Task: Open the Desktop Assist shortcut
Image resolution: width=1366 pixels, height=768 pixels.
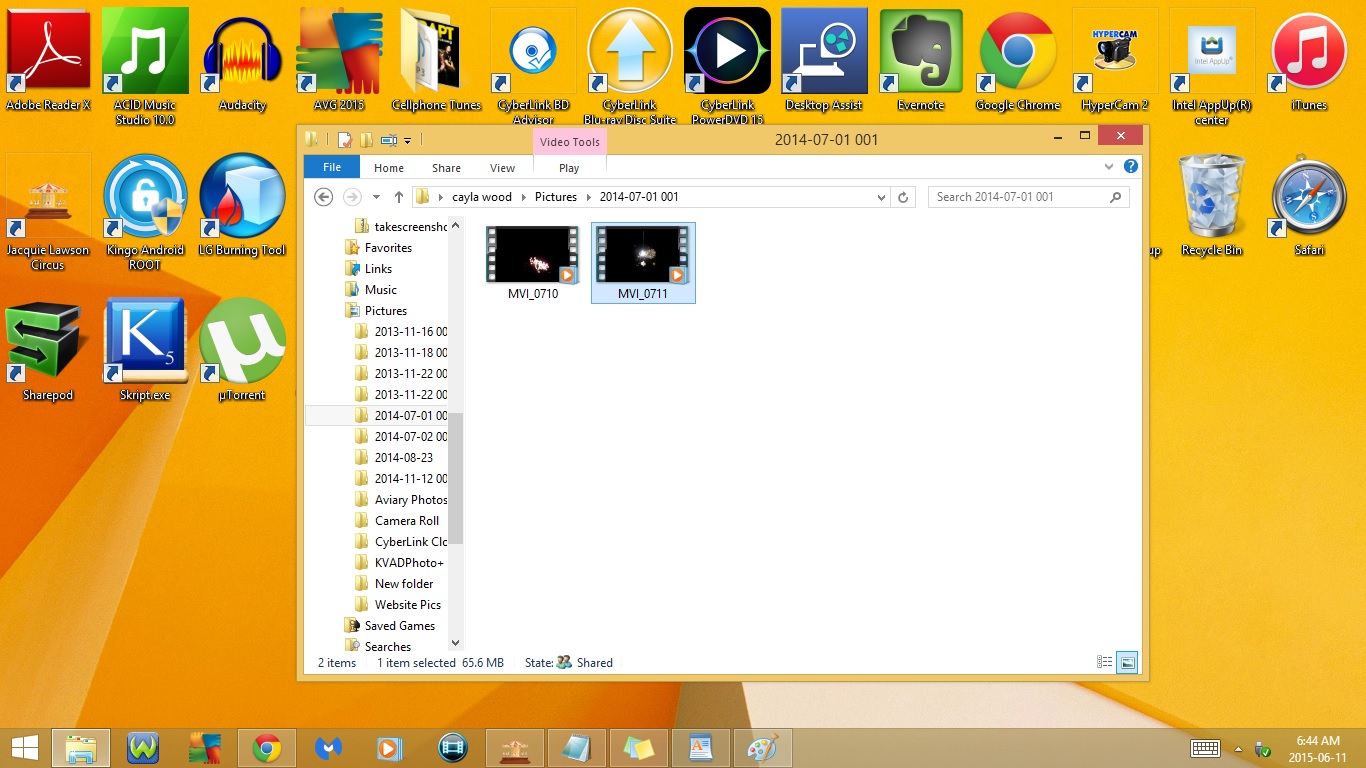Action: 824,58
